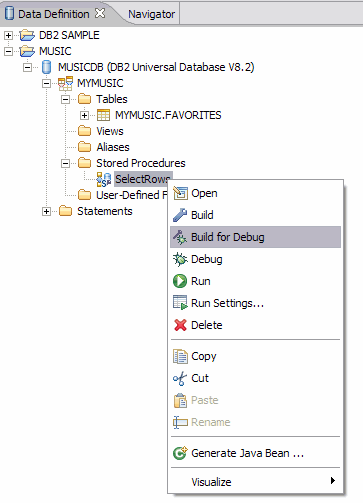This screenshot has width=363, height=503.
Task: Click the Data Definition tab database icon
Action: coord(10,14)
